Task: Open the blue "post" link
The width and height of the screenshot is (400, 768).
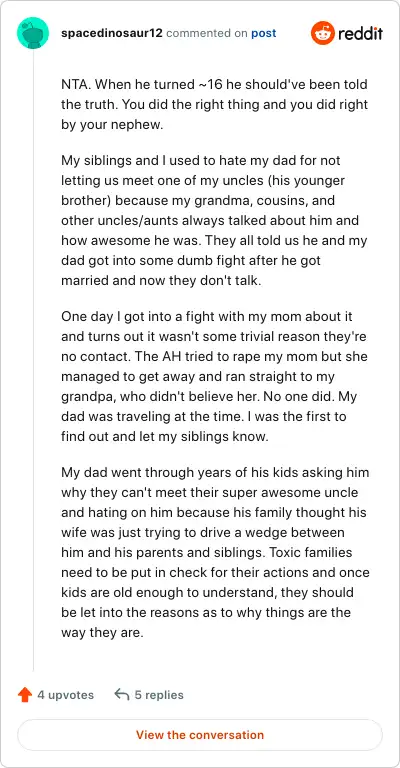Action: (x=263, y=33)
